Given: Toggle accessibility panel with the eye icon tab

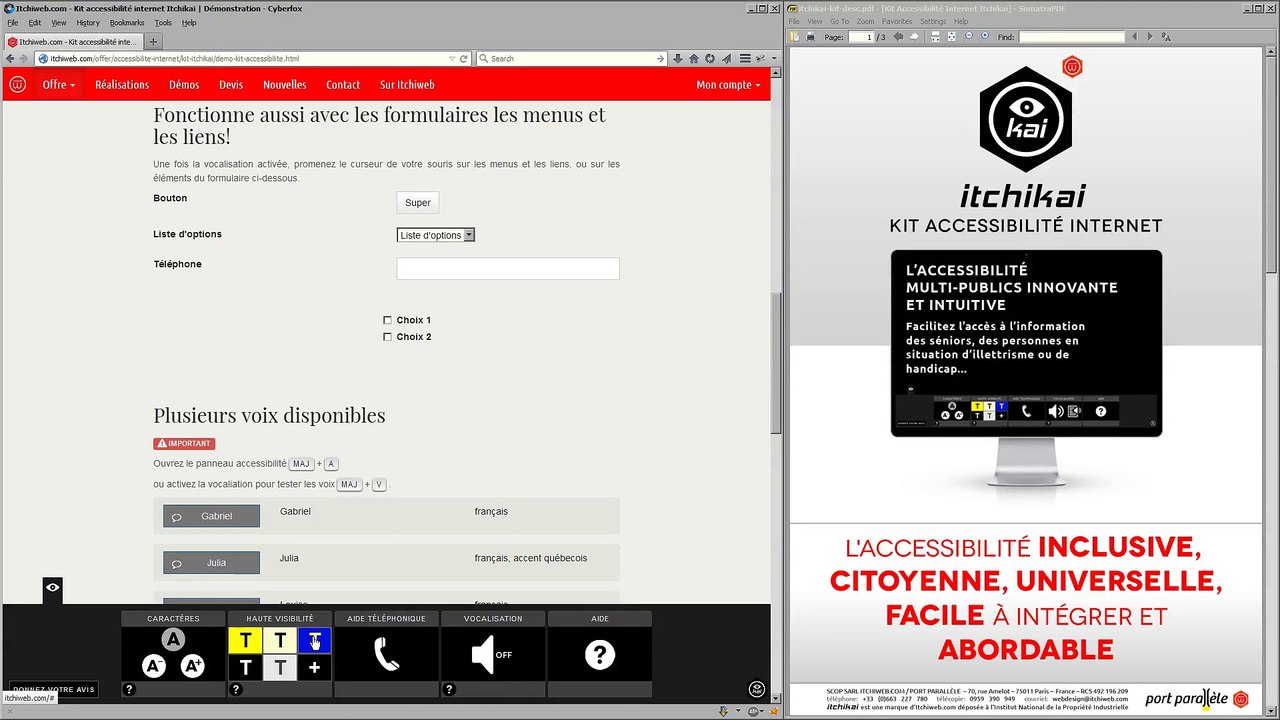Looking at the screenshot, I should tap(52, 588).
